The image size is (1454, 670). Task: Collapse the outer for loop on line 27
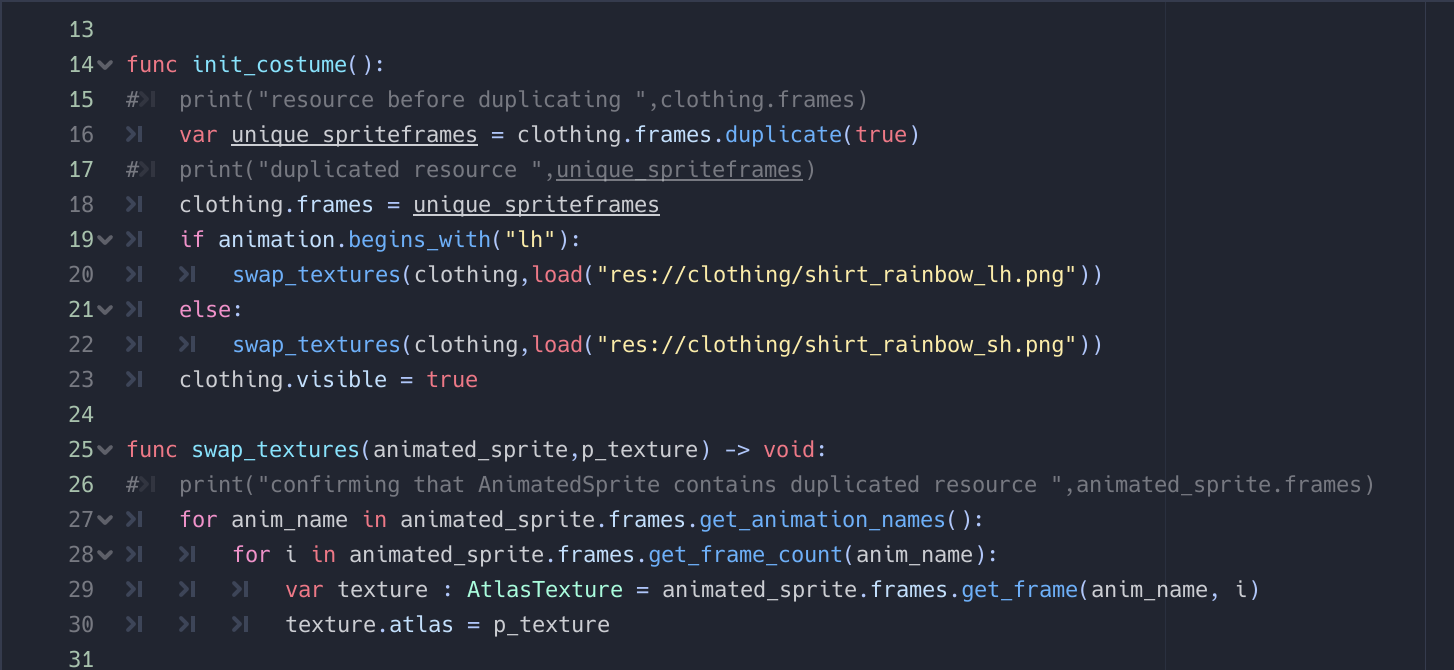[106, 520]
